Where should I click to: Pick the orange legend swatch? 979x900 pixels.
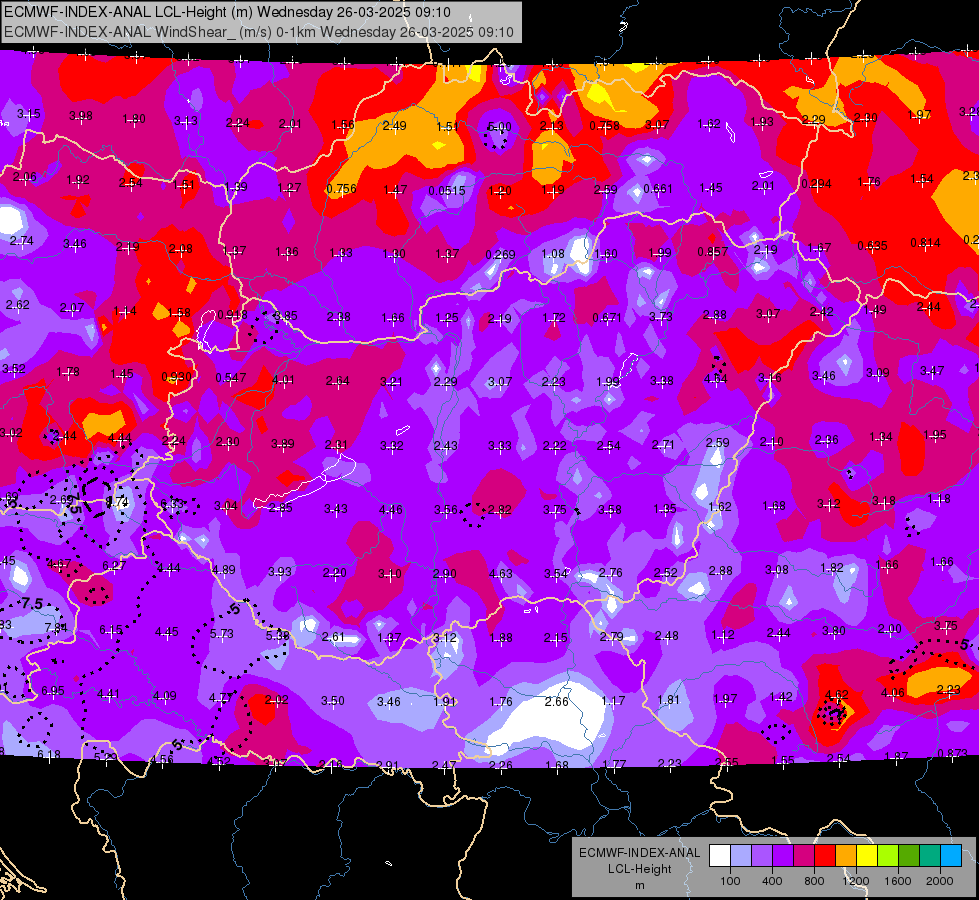[846, 855]
